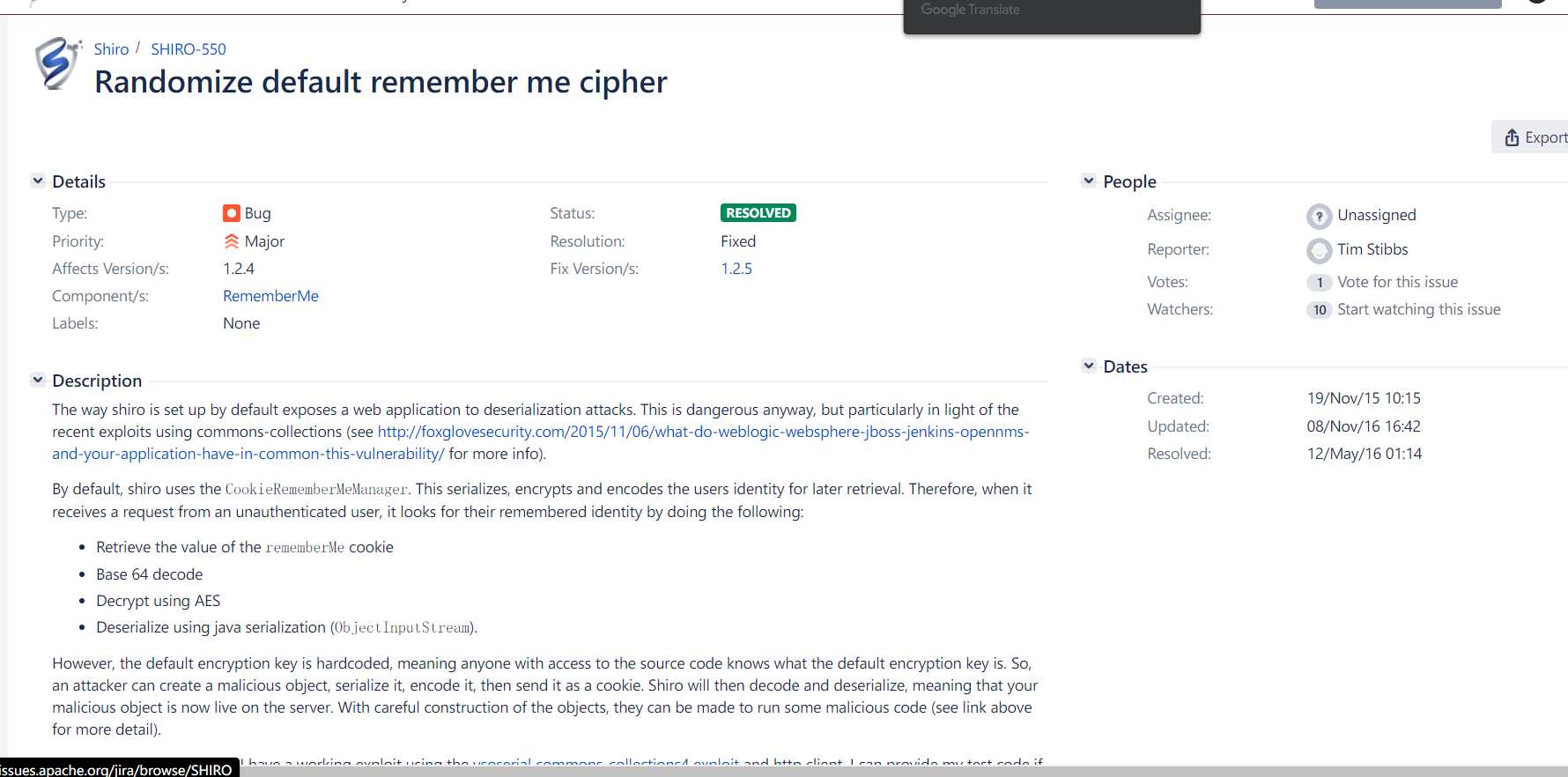Click the Export share icon
1568x777 pixels.
tap(1512, 137)
